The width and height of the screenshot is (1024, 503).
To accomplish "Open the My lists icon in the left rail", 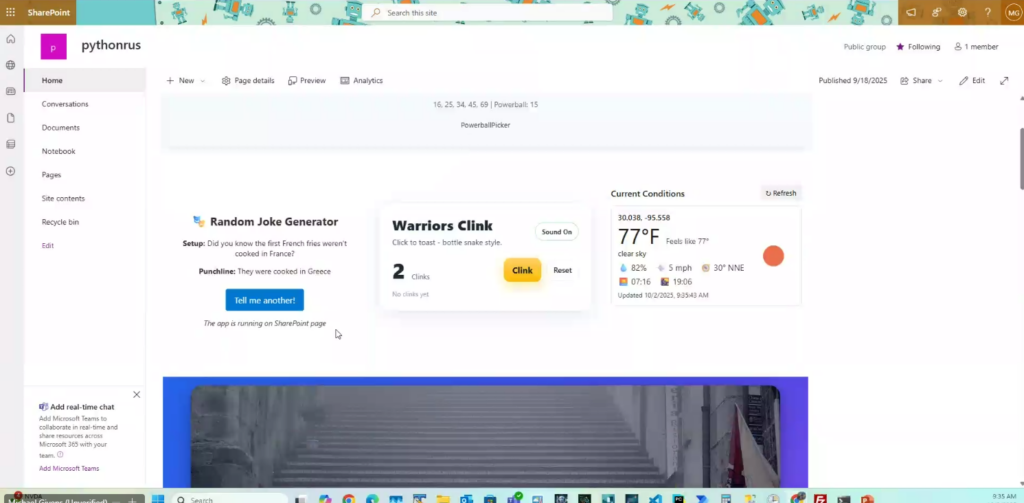I will point(10,144).
